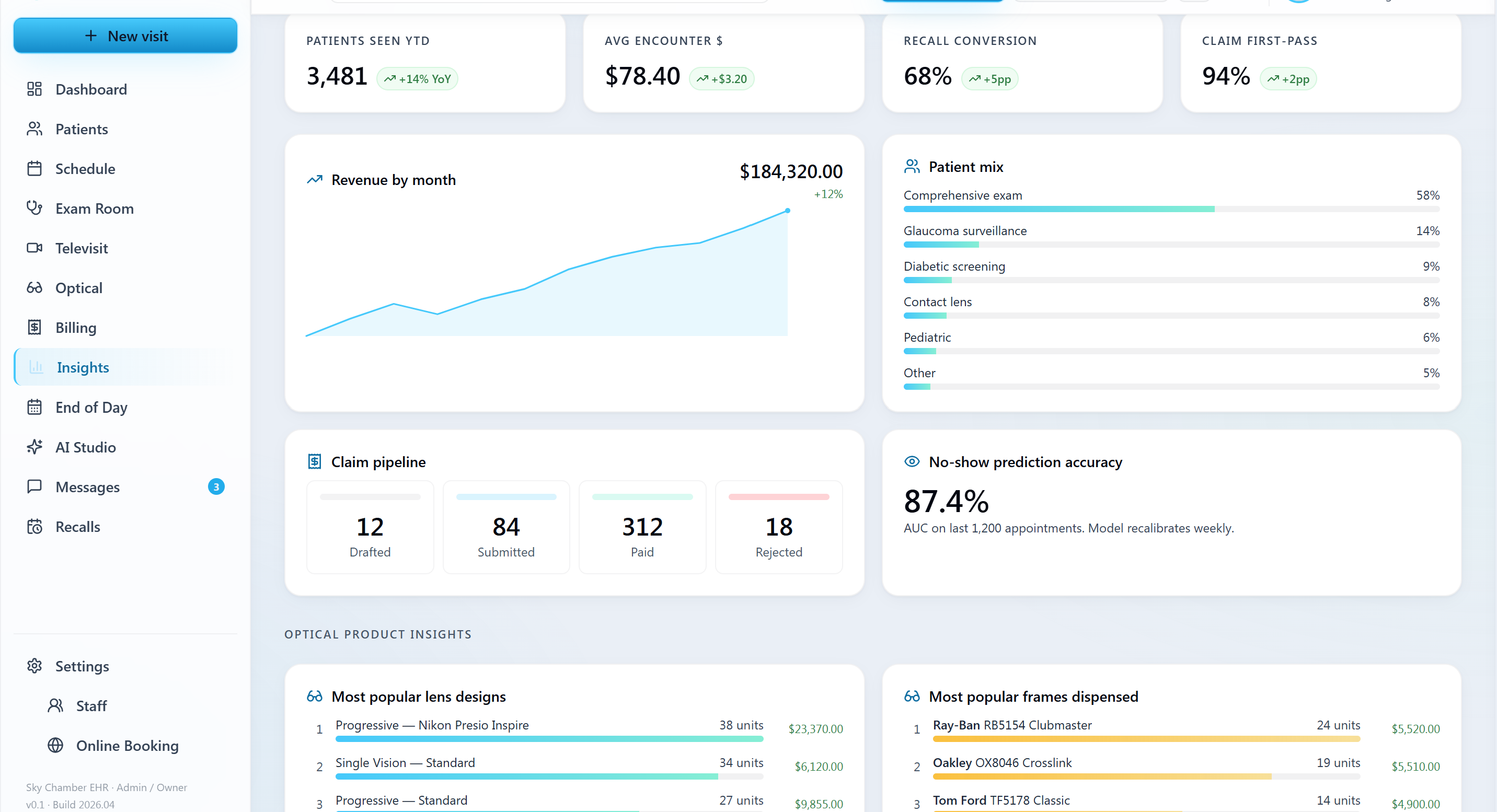Viewport: 1497px width, 812px height.
Task: Click the Contact lens label
Action: (937, 302)
